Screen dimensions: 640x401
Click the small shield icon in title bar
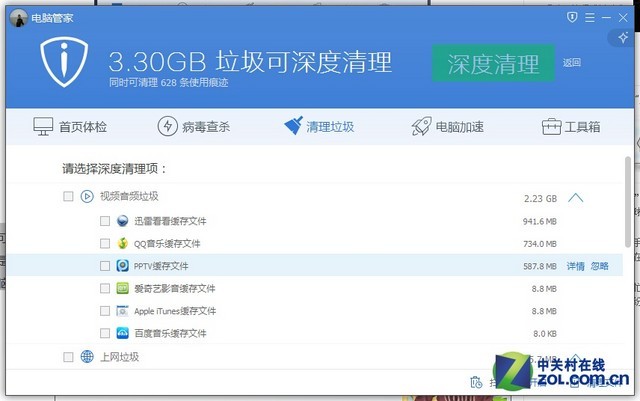[x=572, y=17]
